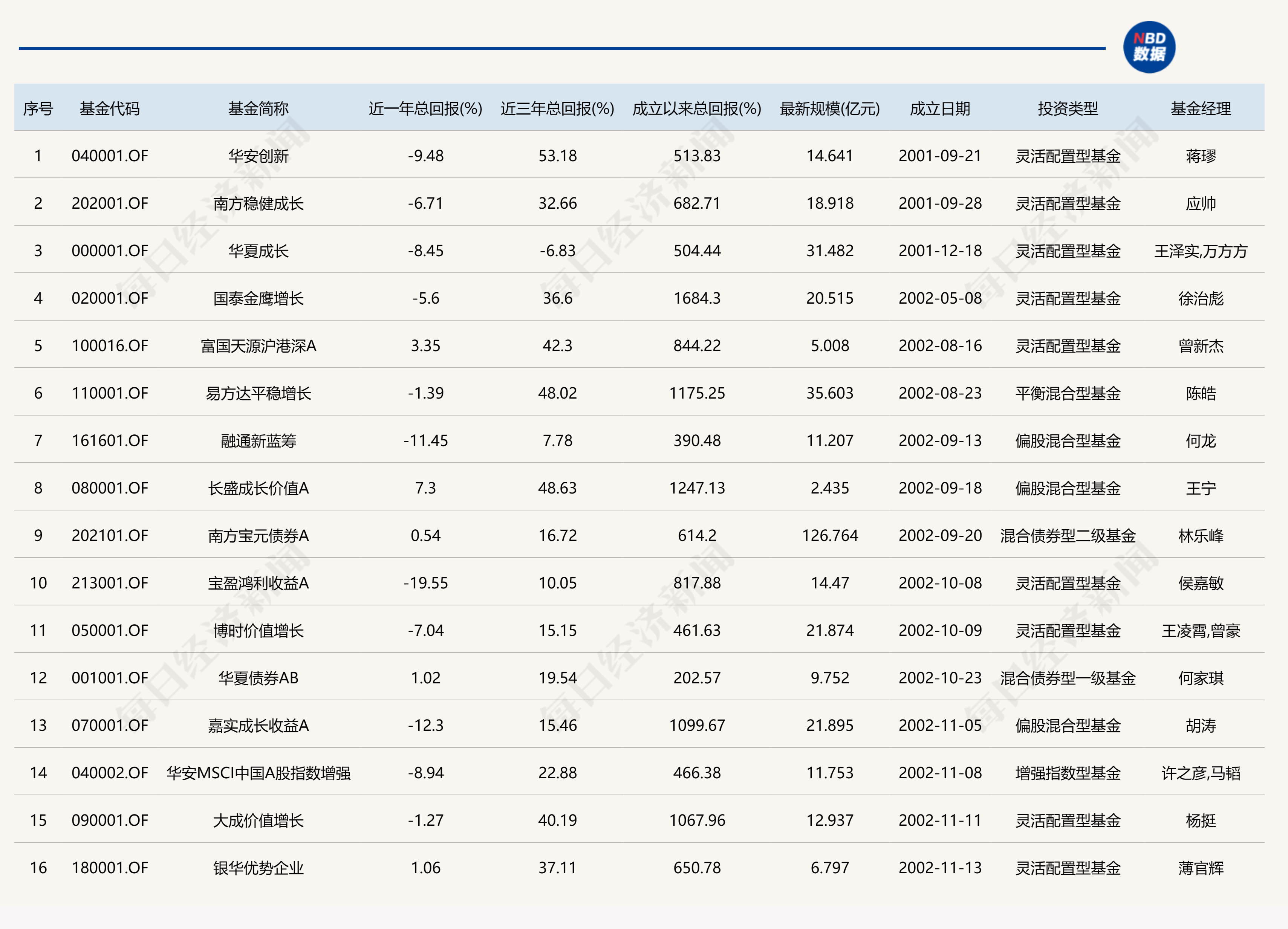Select the fund name 华安MSCI中国A股指数增强
The width and height of the screenshot is (1288, 929).
[x=259, y=773]
